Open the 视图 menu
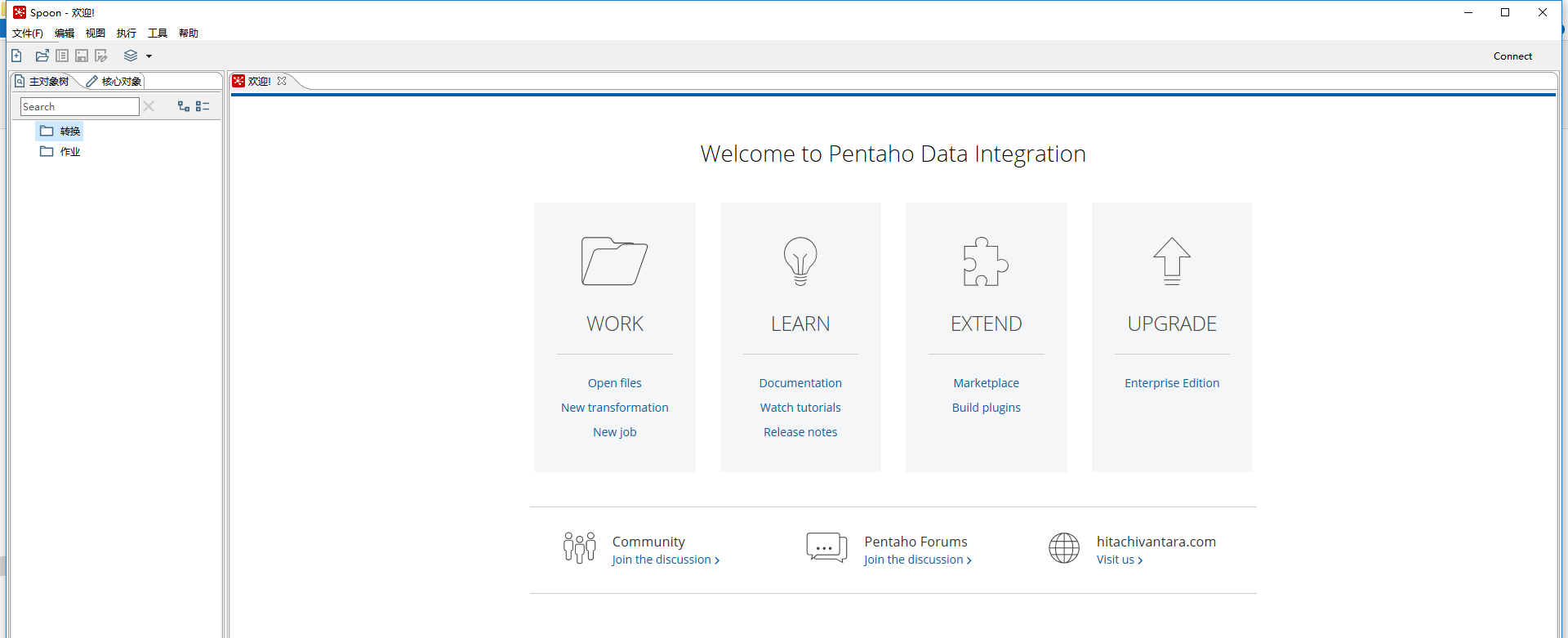This screenshot has width=1568, height=638. [x=96, y=33]
